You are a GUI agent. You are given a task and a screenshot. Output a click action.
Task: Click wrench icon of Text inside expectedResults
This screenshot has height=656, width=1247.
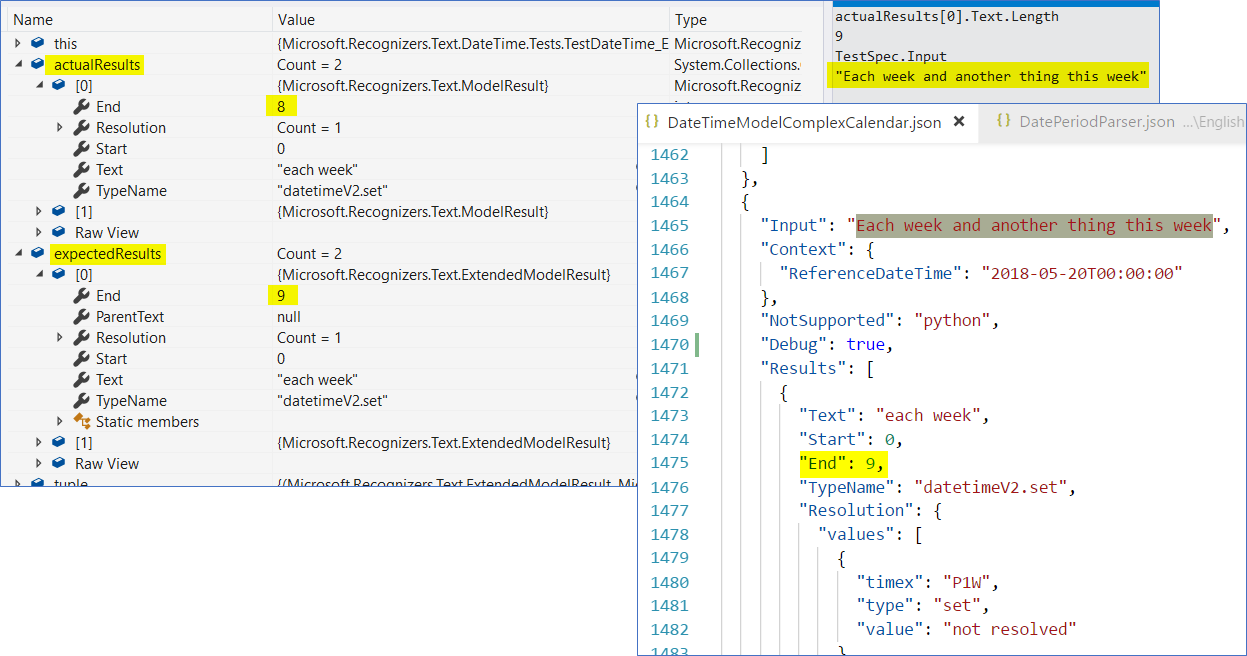click(82, 379)
